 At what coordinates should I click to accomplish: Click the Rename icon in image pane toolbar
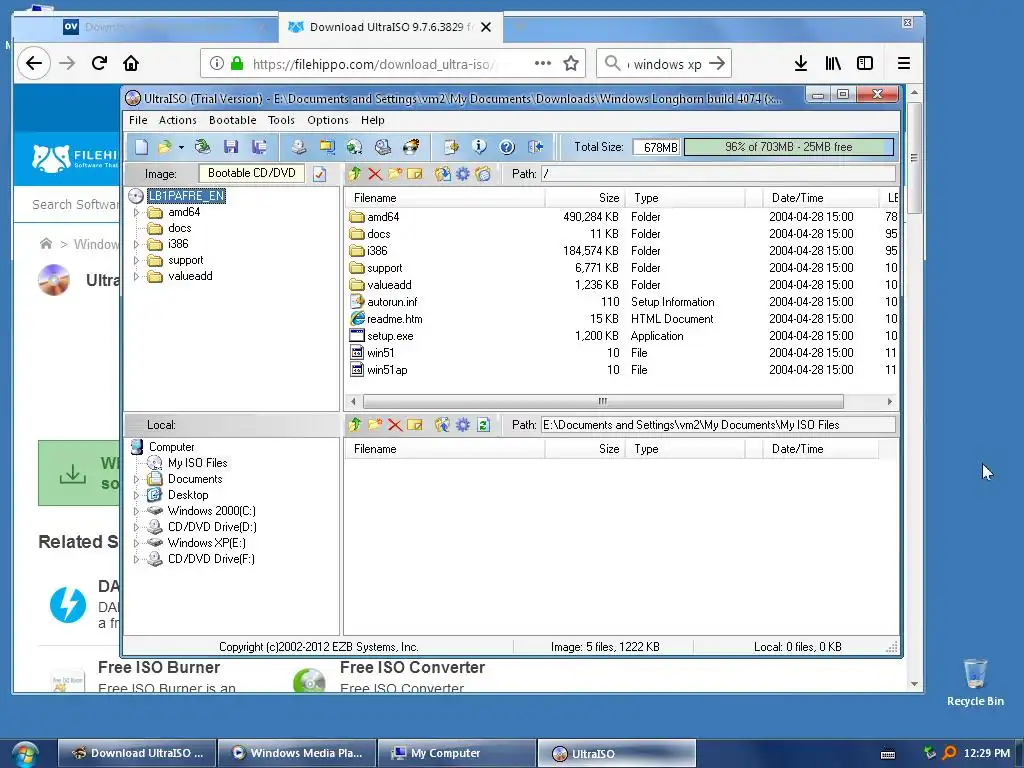click(x=415, y=174)
